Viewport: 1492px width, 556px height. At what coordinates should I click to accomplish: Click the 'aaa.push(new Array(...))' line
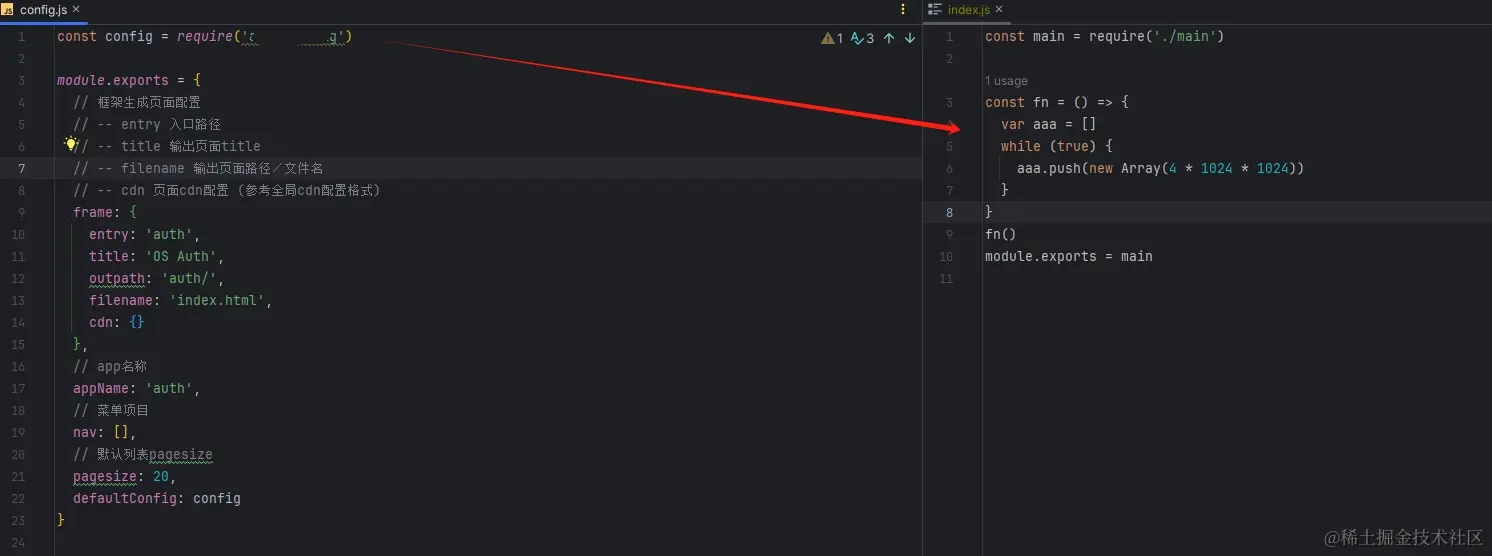coord(1161,168)
